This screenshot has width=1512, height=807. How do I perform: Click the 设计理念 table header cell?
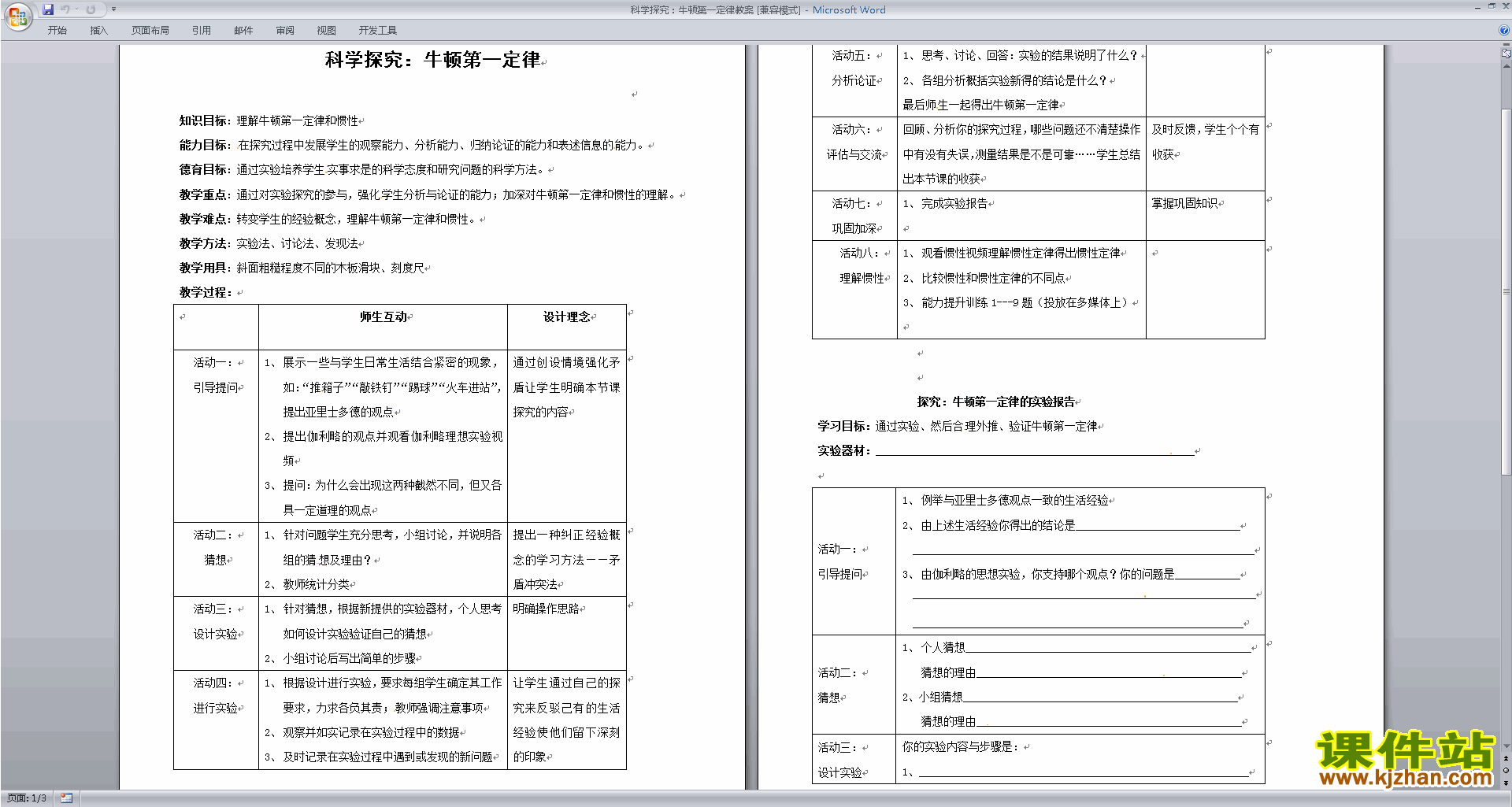tap(567, 327)
